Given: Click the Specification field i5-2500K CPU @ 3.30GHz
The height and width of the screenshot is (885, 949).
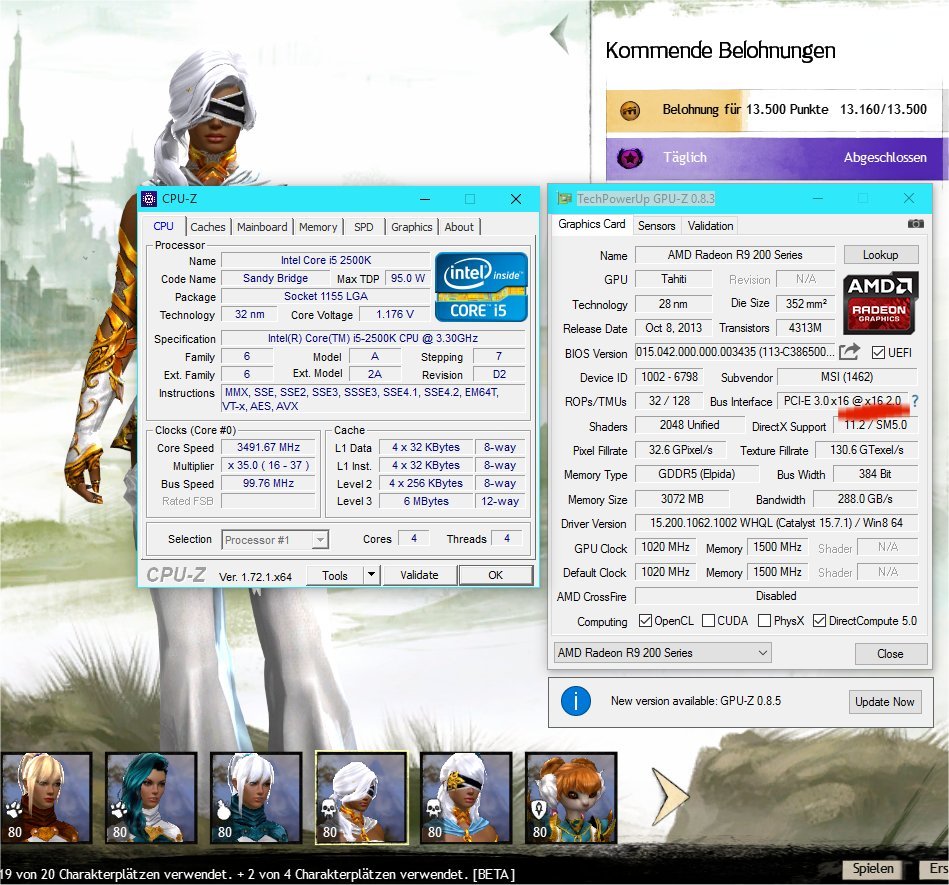Looking at the screenshot, I should [x=373, y=338].
